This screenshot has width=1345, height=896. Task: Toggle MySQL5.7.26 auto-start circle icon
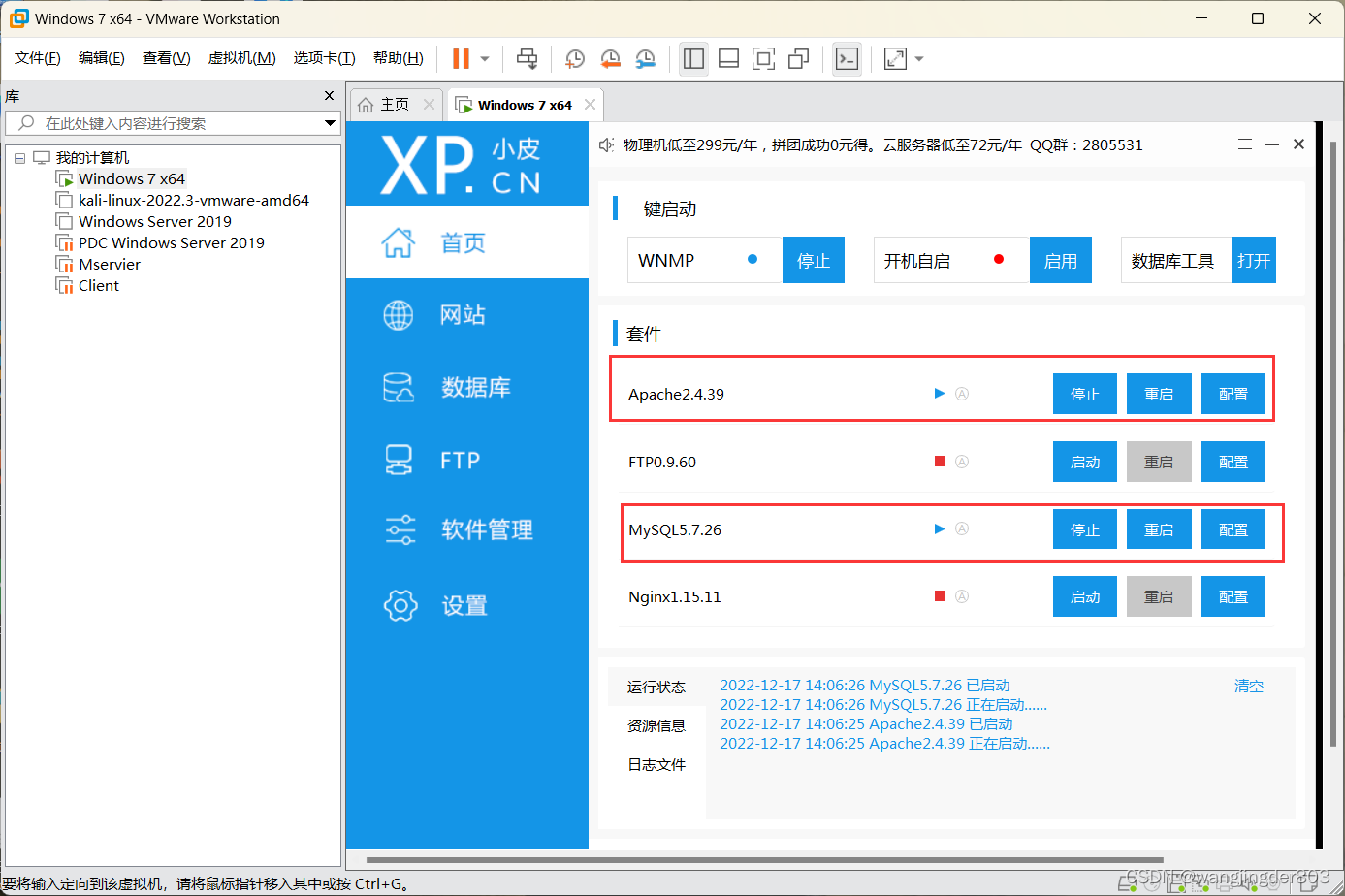click(x=962, y=528)
